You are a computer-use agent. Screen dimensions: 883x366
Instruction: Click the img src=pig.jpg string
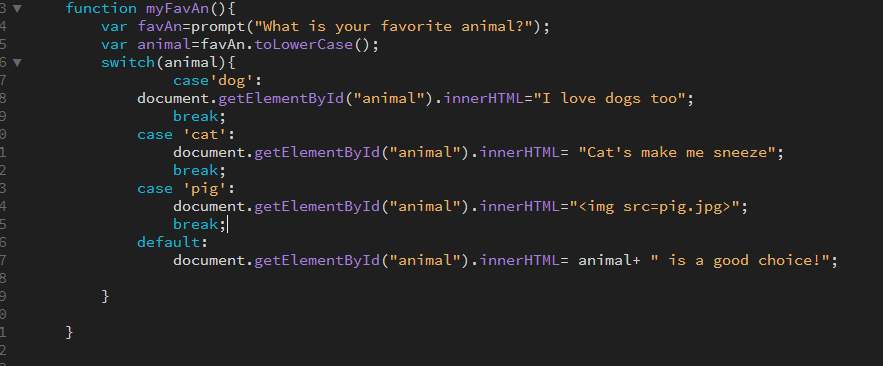tap(654, 207)
